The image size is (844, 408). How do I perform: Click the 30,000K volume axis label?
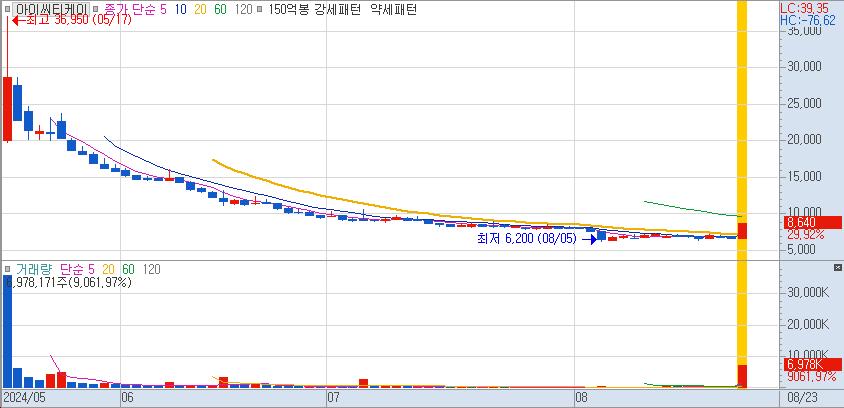click(x=809, y=292)
